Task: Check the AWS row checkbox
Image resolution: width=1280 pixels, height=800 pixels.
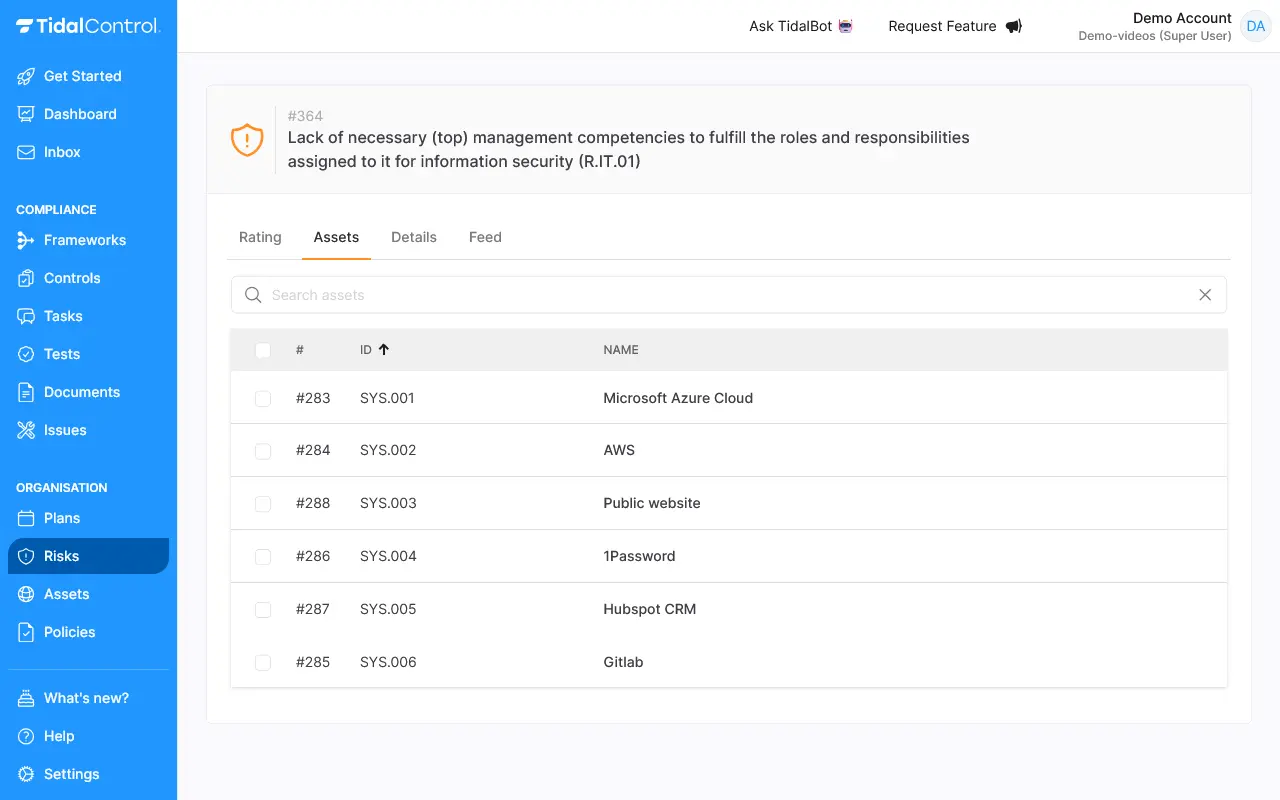Action: (263, 451)
